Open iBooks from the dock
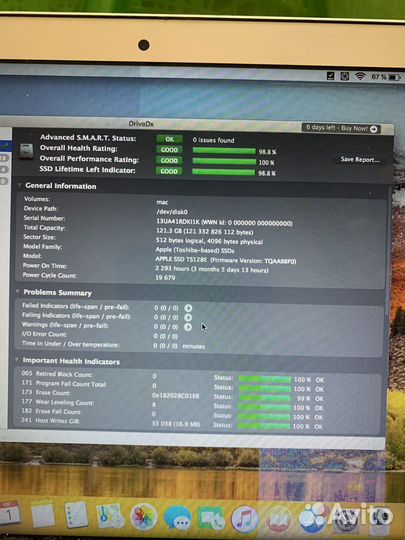The width and height of the screenshot is (405, 540). (x=278, y=519)
